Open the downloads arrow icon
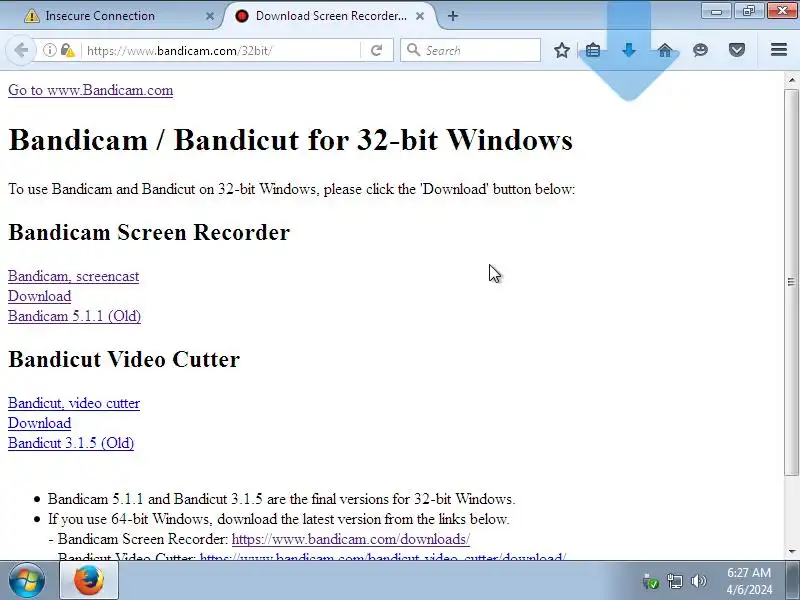The height and width of the screenshot is (600, 800). (629, 50)
